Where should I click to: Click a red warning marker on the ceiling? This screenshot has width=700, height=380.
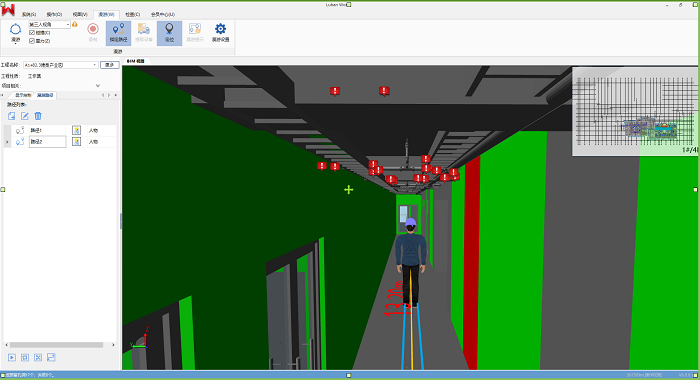point(335,91)
